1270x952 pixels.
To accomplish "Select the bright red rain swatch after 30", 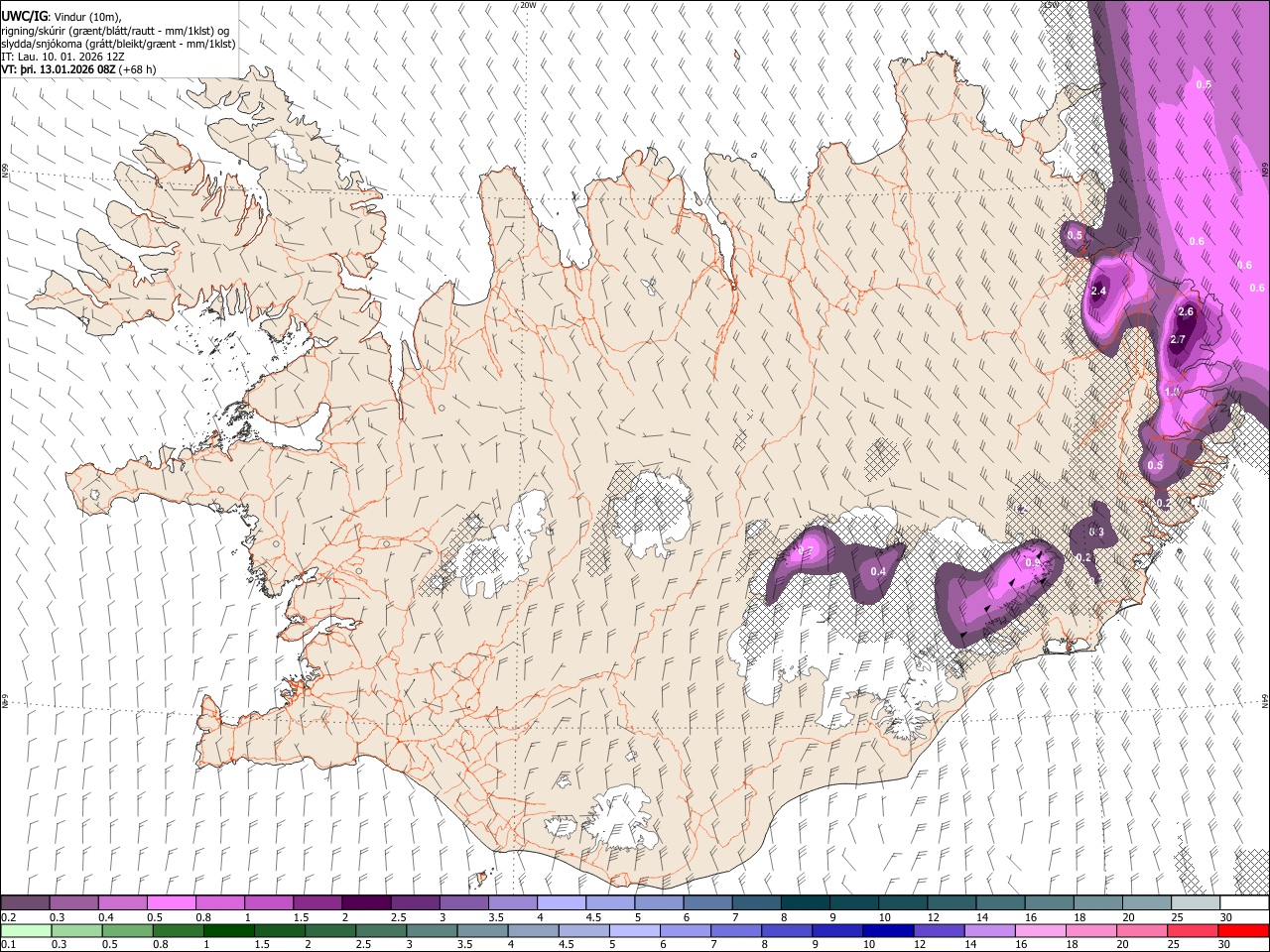I will [1245, 930].
